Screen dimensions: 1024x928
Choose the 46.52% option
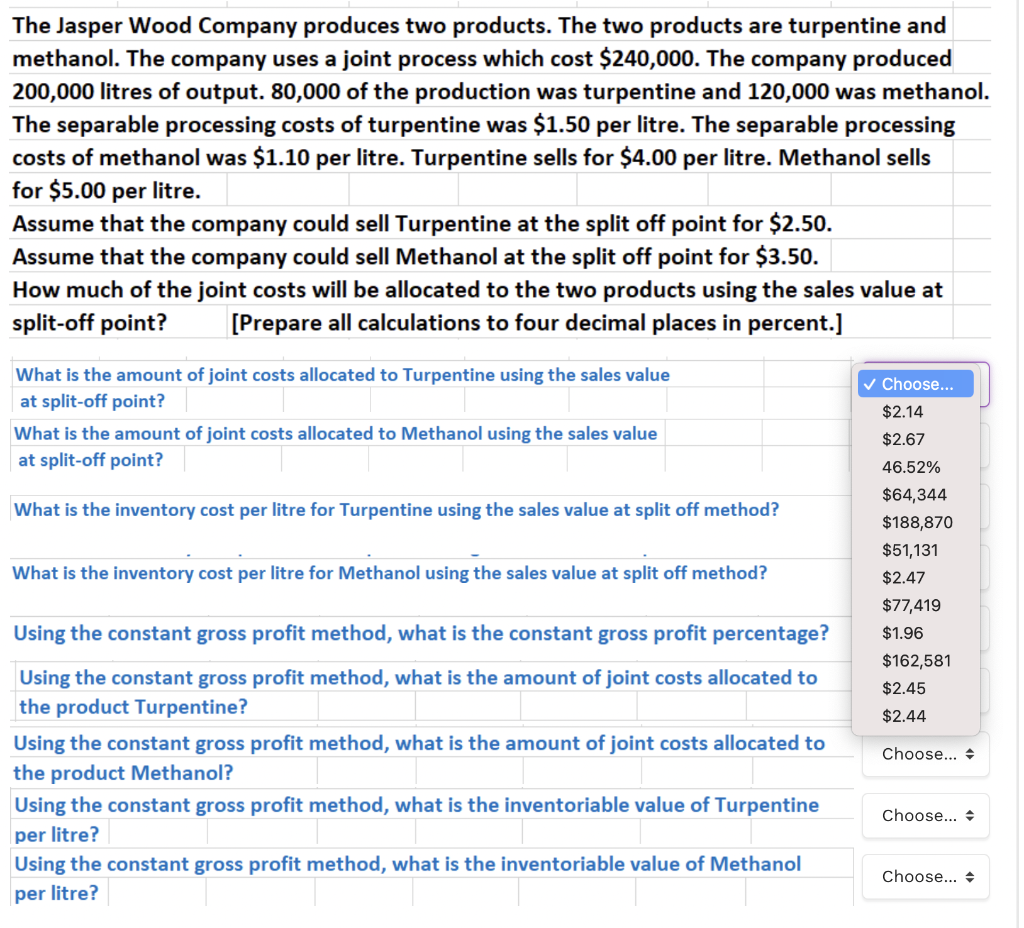click(x=918, y=469)
